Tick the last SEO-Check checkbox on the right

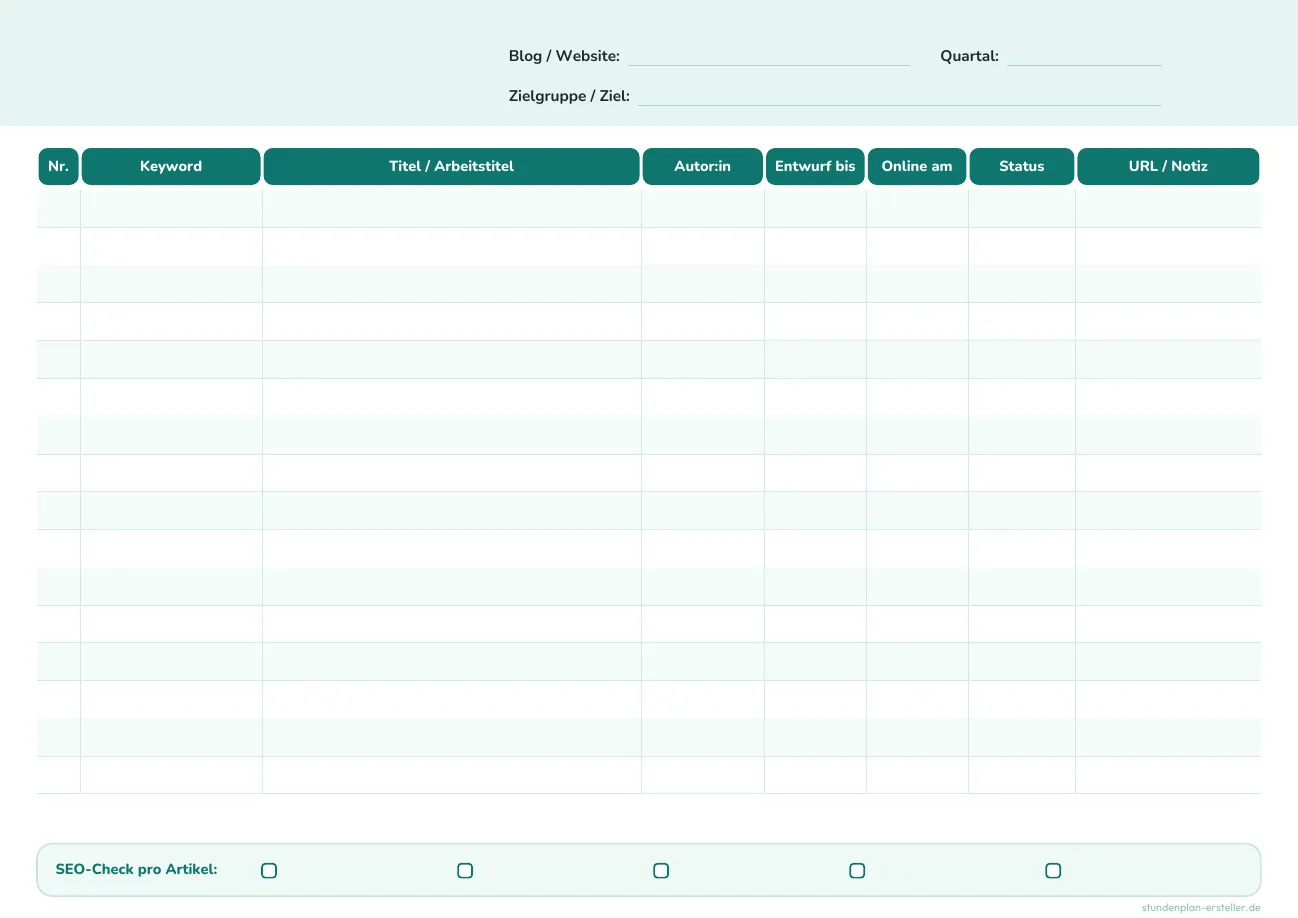click(1053, 871)
